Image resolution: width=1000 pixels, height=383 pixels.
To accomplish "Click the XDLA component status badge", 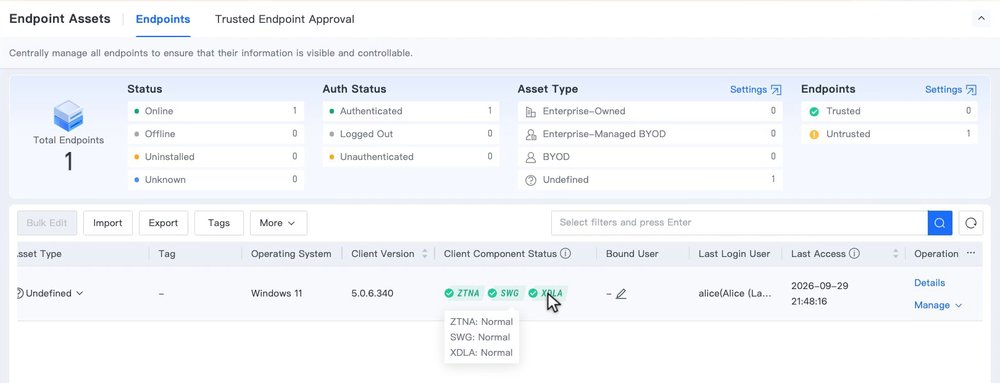I will (x=547, y=293).
